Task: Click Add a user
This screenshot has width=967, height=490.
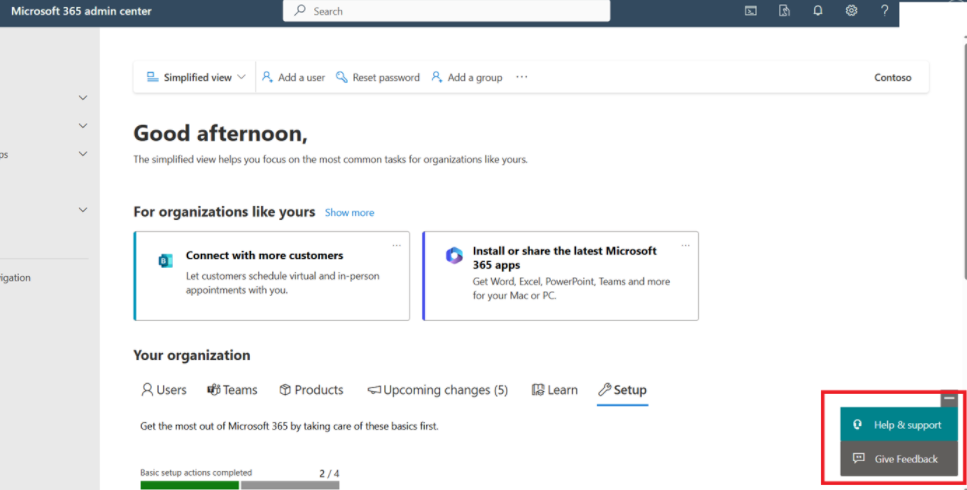Action: point(294,77)
